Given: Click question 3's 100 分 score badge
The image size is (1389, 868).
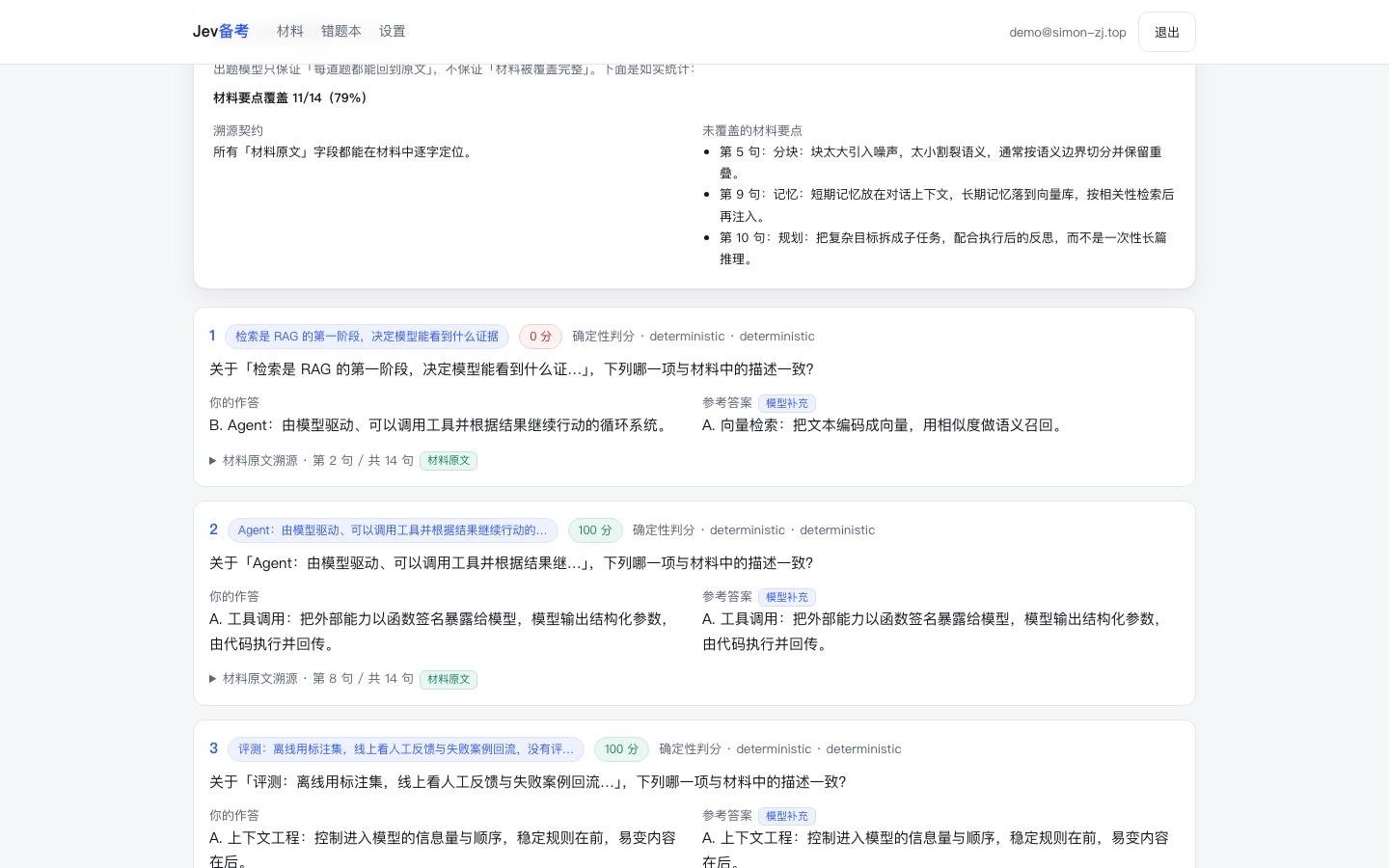Looking at the screenshot, I should point(622,749).
